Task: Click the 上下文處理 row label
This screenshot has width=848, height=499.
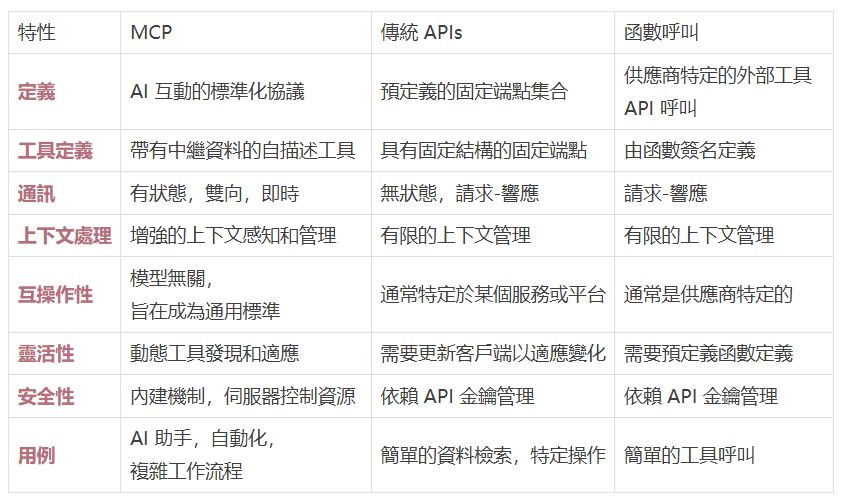Action: [65, 236]
